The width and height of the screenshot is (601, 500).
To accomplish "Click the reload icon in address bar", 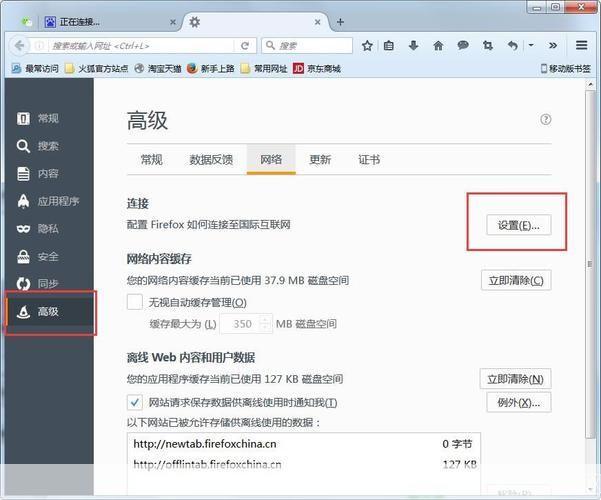I will pos(244,46).
